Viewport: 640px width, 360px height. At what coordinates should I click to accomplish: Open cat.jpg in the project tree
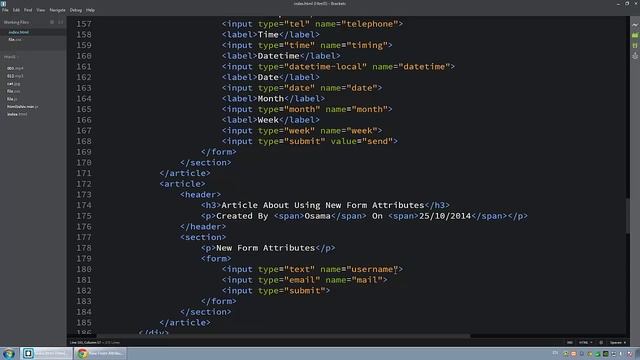tap(13, 84)
